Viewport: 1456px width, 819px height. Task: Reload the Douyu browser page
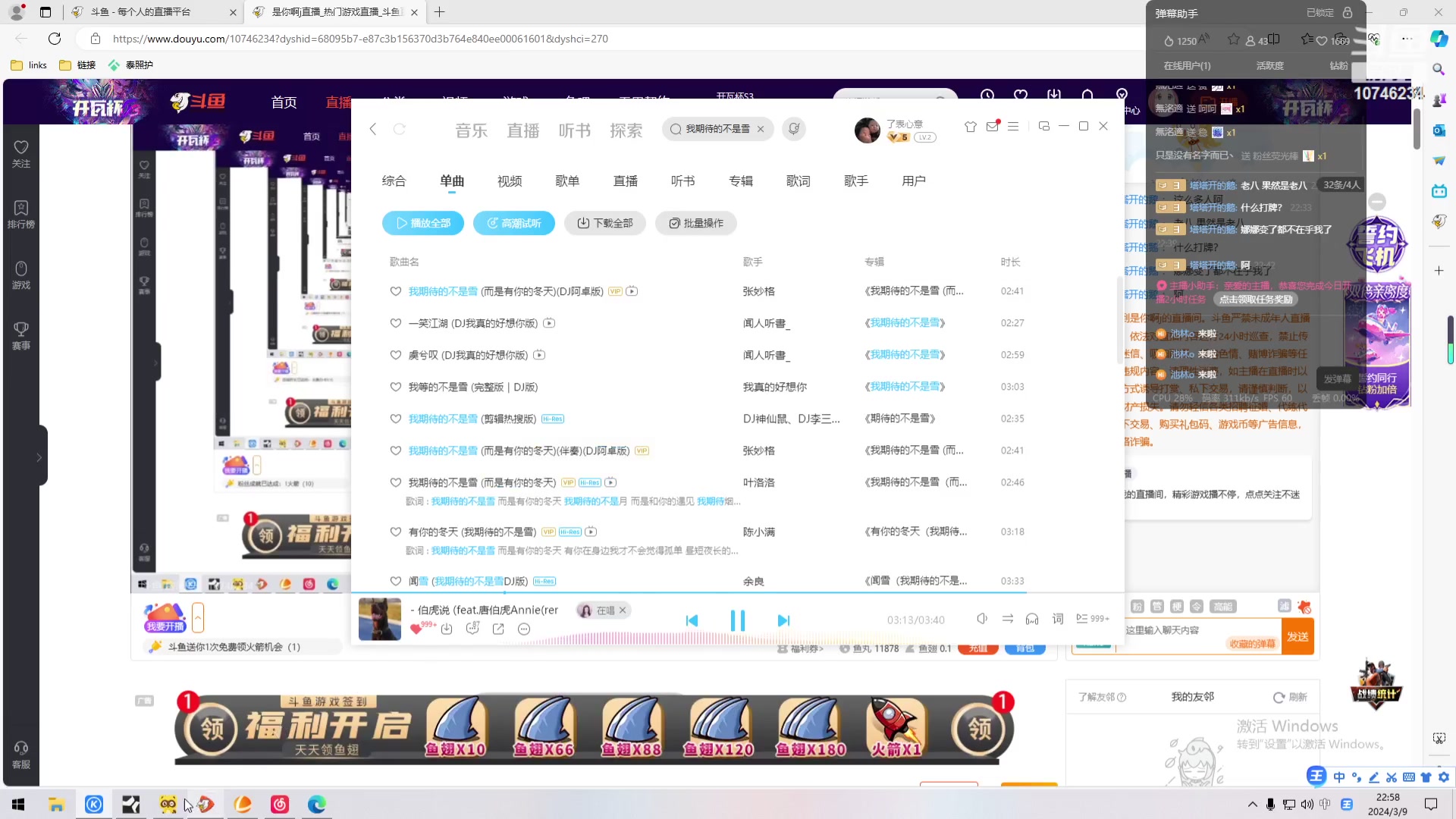(55, 39)
